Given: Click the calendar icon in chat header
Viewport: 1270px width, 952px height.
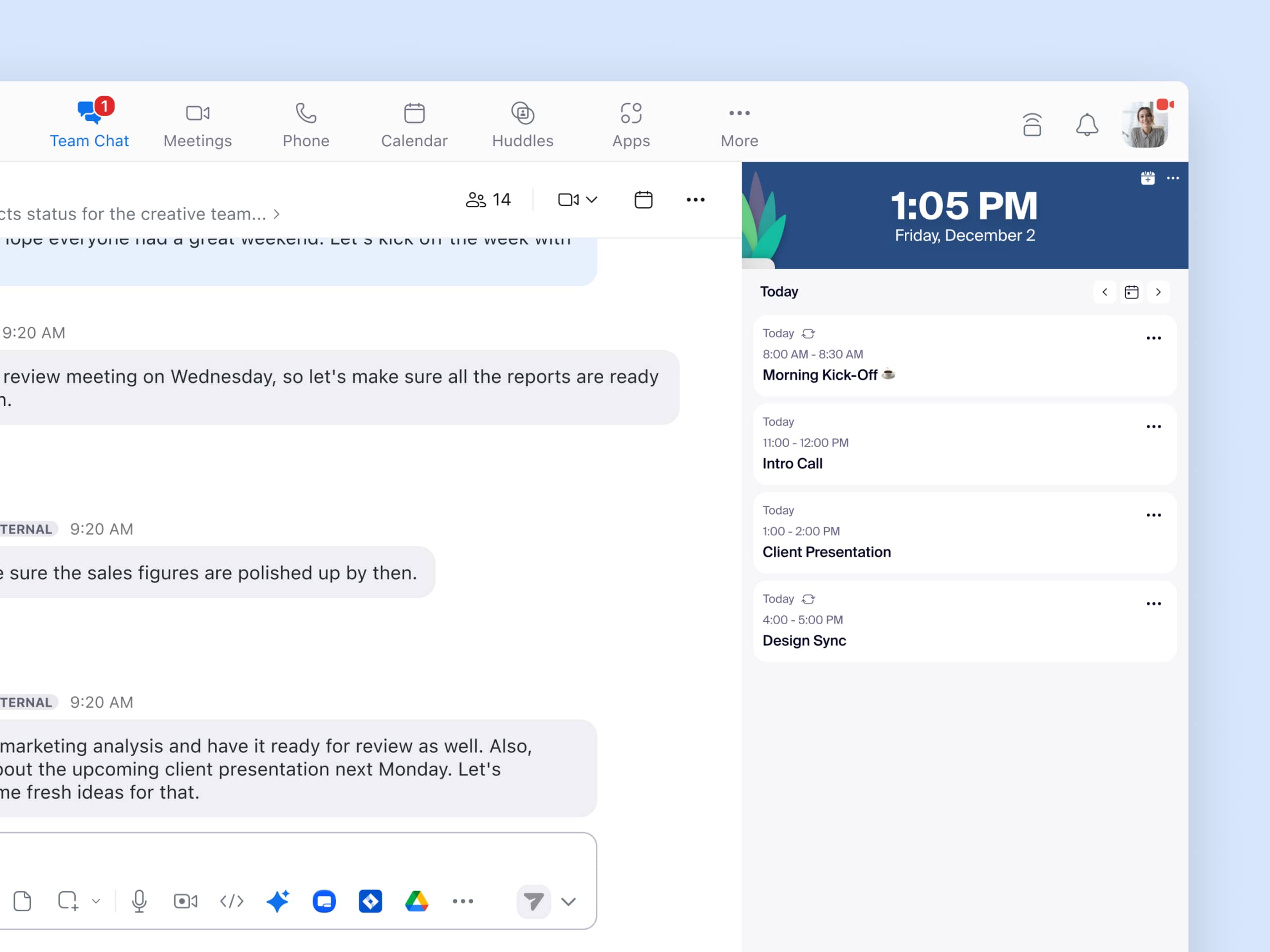Looking at the screenshot, I should [643, 199].
